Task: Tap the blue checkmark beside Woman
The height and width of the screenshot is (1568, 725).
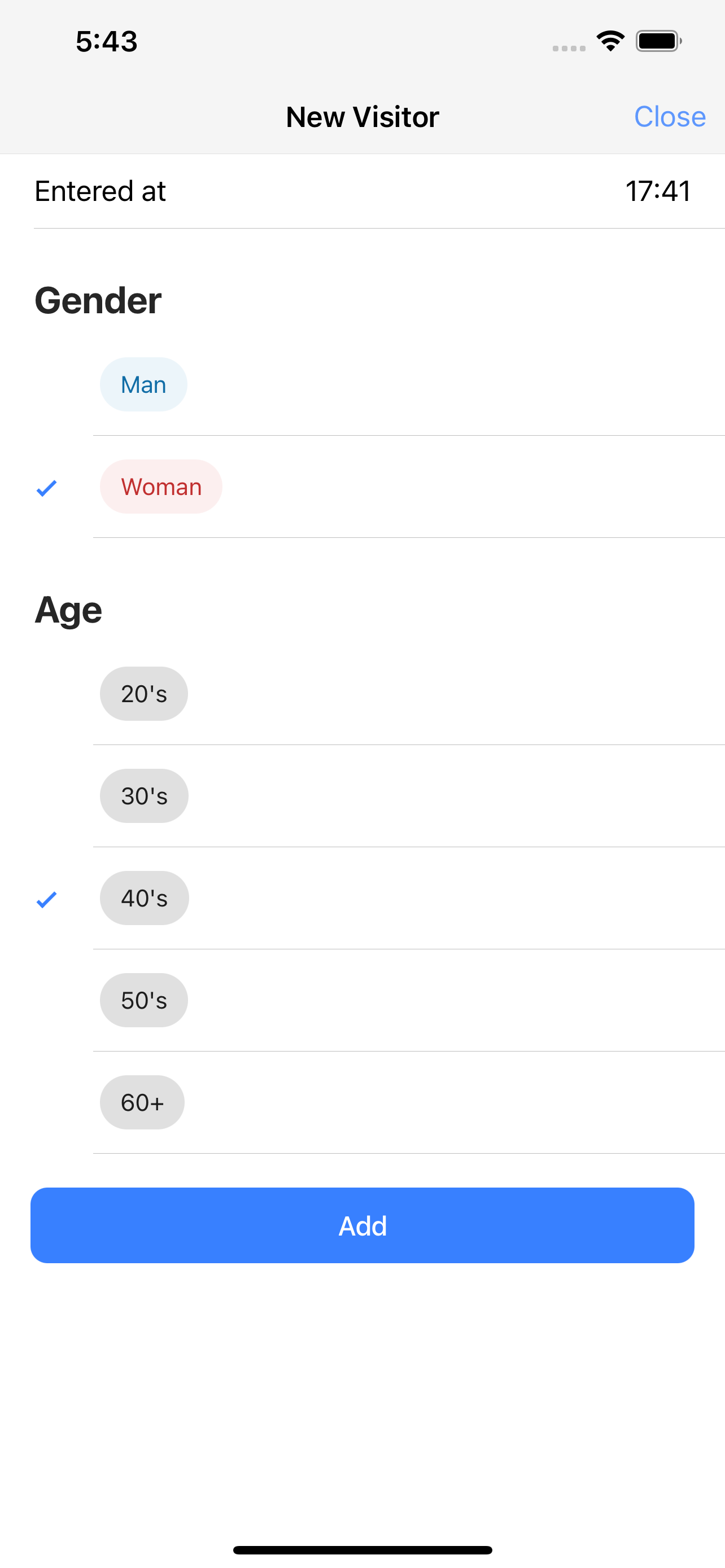Action: point(46,488)
